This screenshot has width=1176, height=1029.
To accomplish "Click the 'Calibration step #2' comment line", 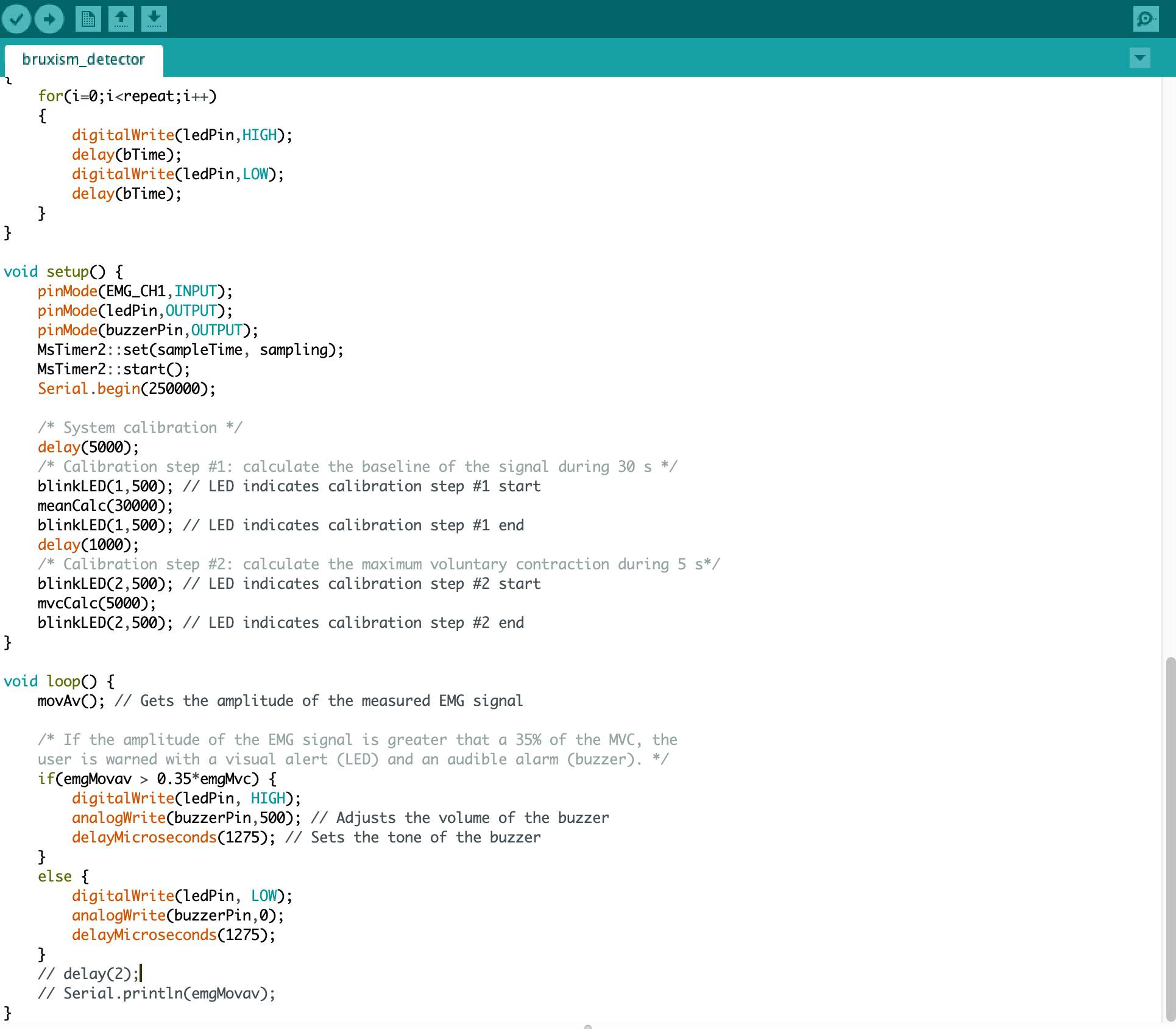I will (x=379, y=564).
